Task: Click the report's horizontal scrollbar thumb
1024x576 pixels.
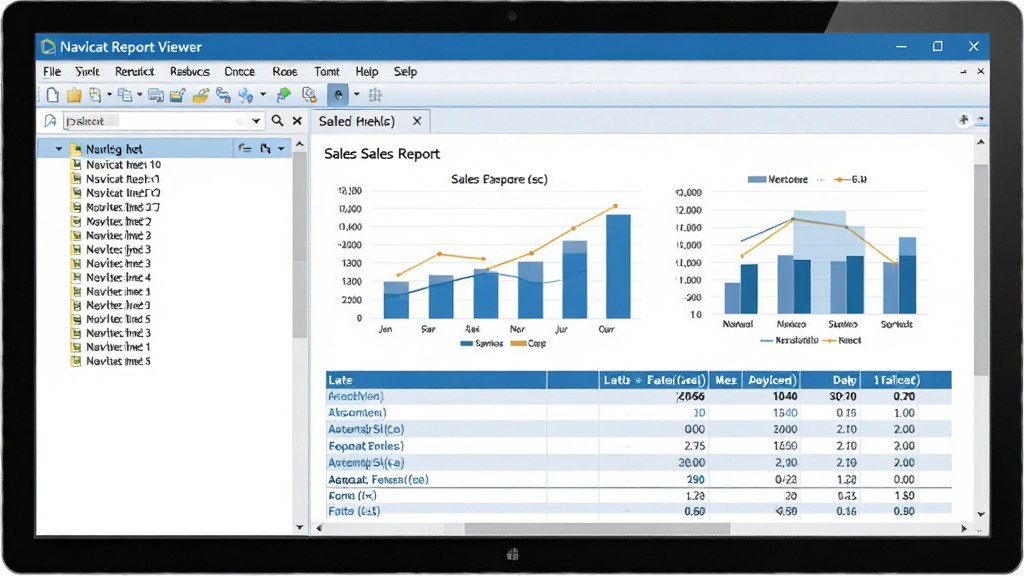Action: pos(597,528)
